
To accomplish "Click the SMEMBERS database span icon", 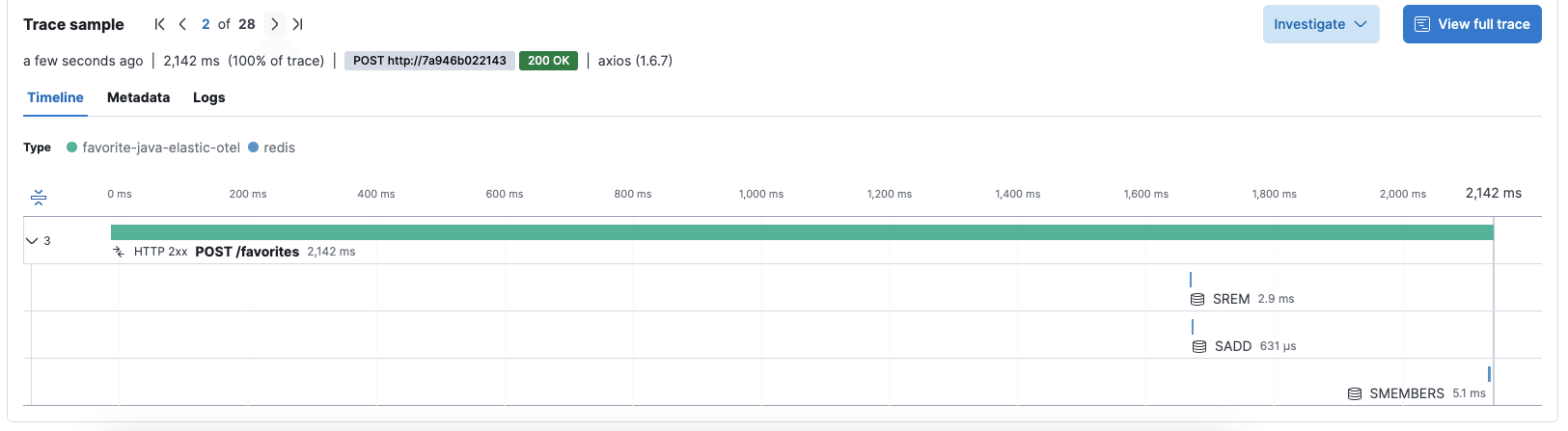I will coord(1355,393).
